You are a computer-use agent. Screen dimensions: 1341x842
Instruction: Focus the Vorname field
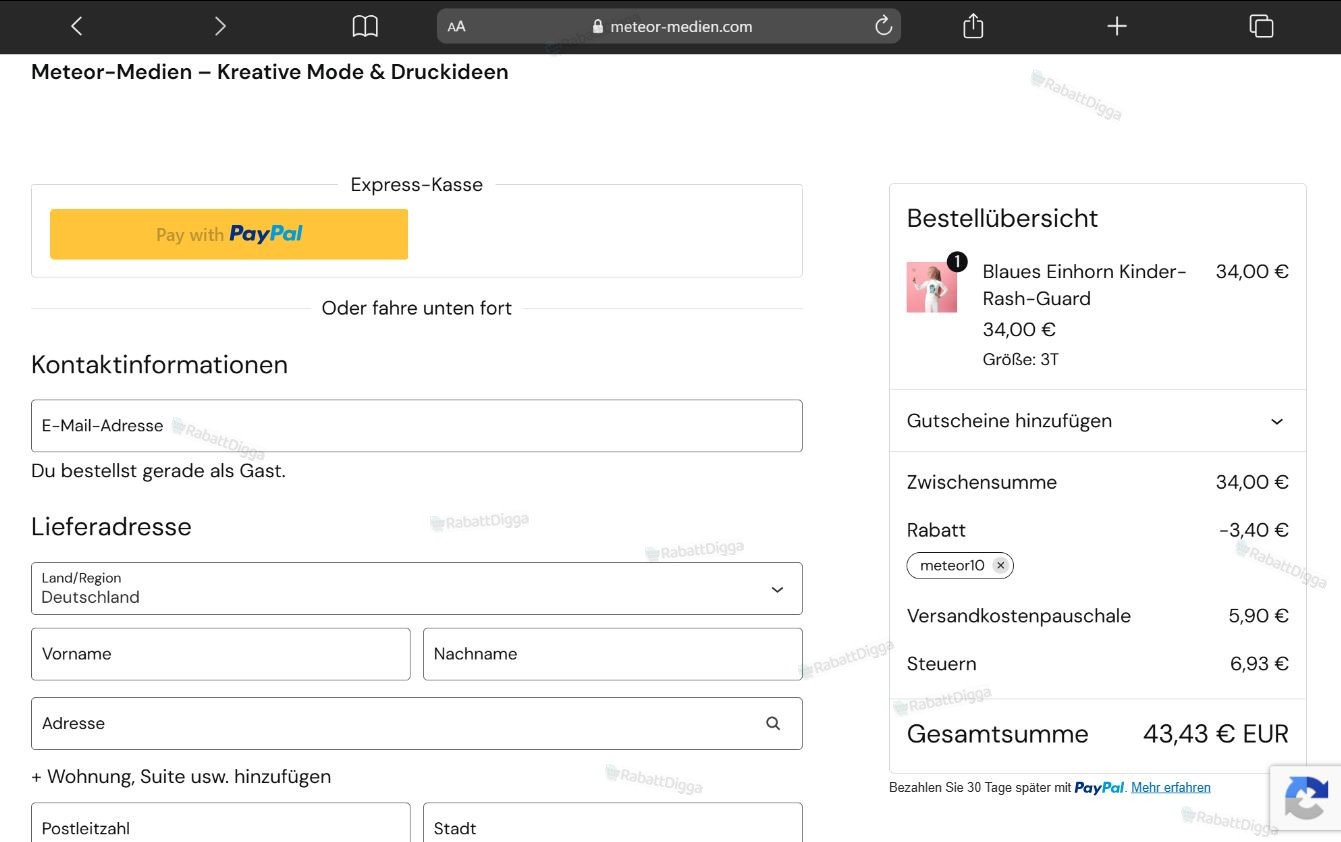coord(221,654)
